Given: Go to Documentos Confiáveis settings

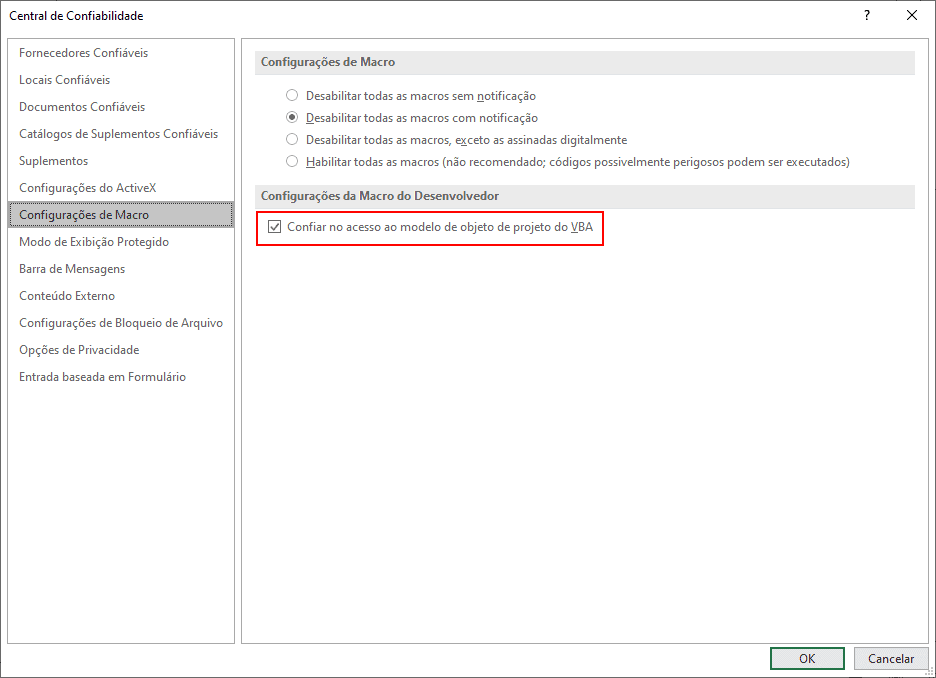Looking at the screenshot, I should tap(82, 107).
